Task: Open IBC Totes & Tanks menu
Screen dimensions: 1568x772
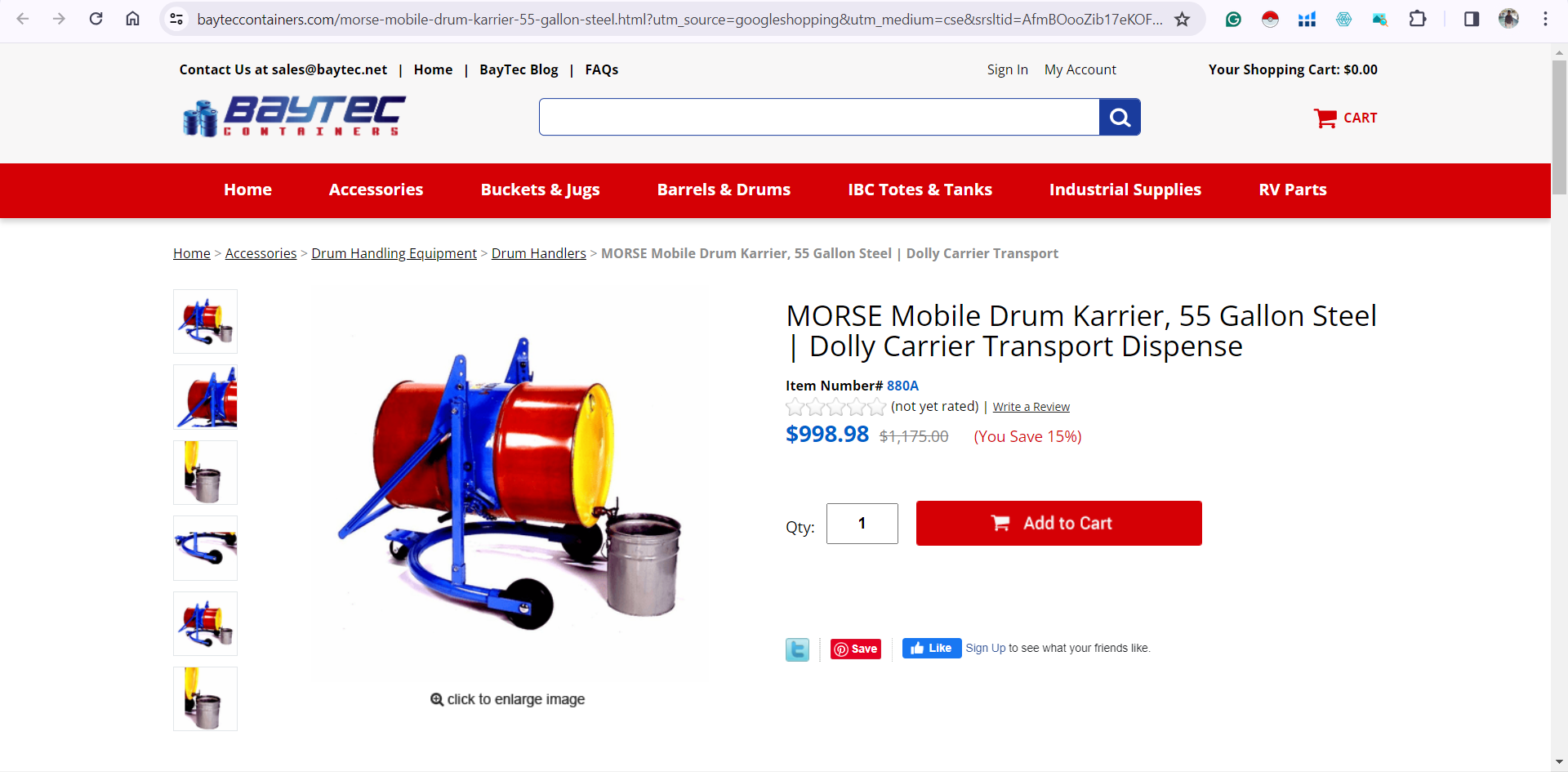Action: [920, 190]
